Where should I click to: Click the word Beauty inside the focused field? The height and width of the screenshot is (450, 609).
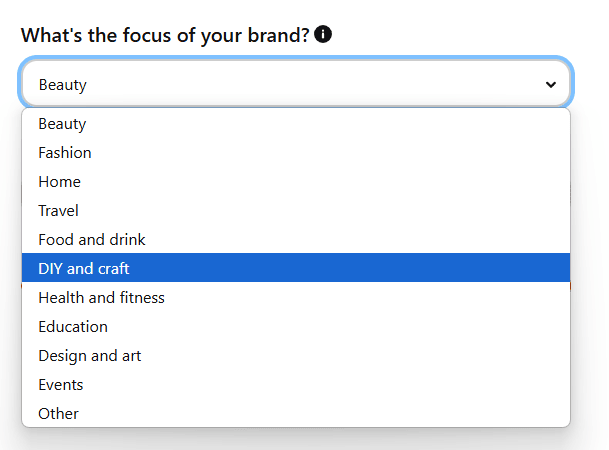[63, 85]
